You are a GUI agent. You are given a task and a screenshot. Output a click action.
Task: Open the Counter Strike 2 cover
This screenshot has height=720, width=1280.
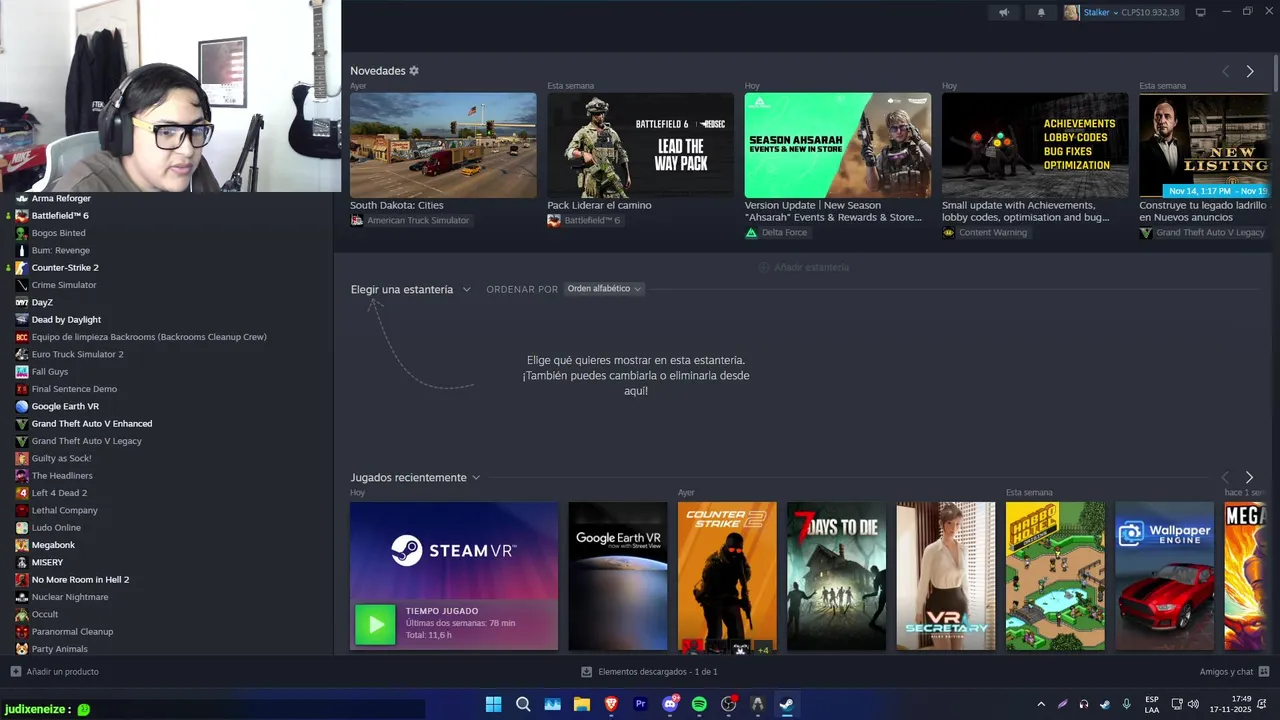tap(727, 576)
